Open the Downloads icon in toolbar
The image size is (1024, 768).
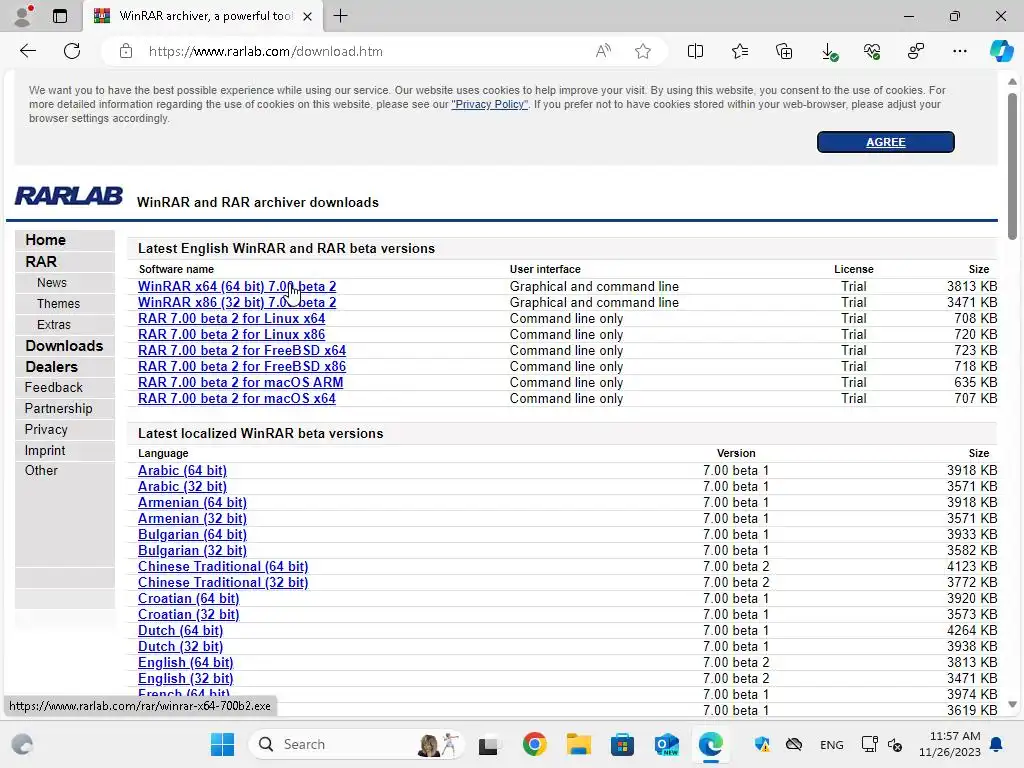pyautogui.click(x=829, y=52)
